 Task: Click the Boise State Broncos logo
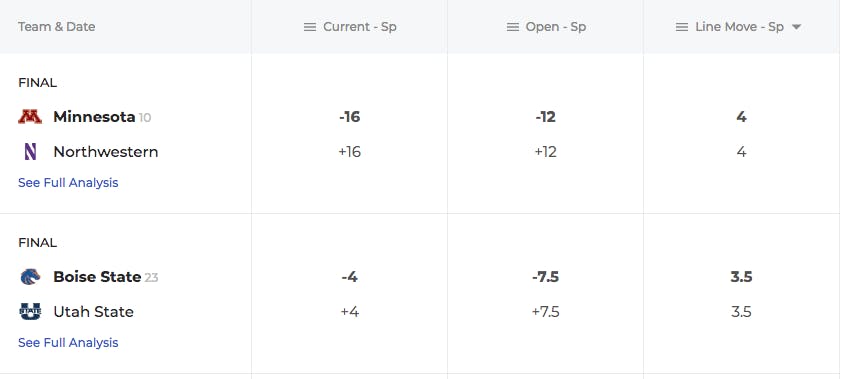tap(30, 277)
